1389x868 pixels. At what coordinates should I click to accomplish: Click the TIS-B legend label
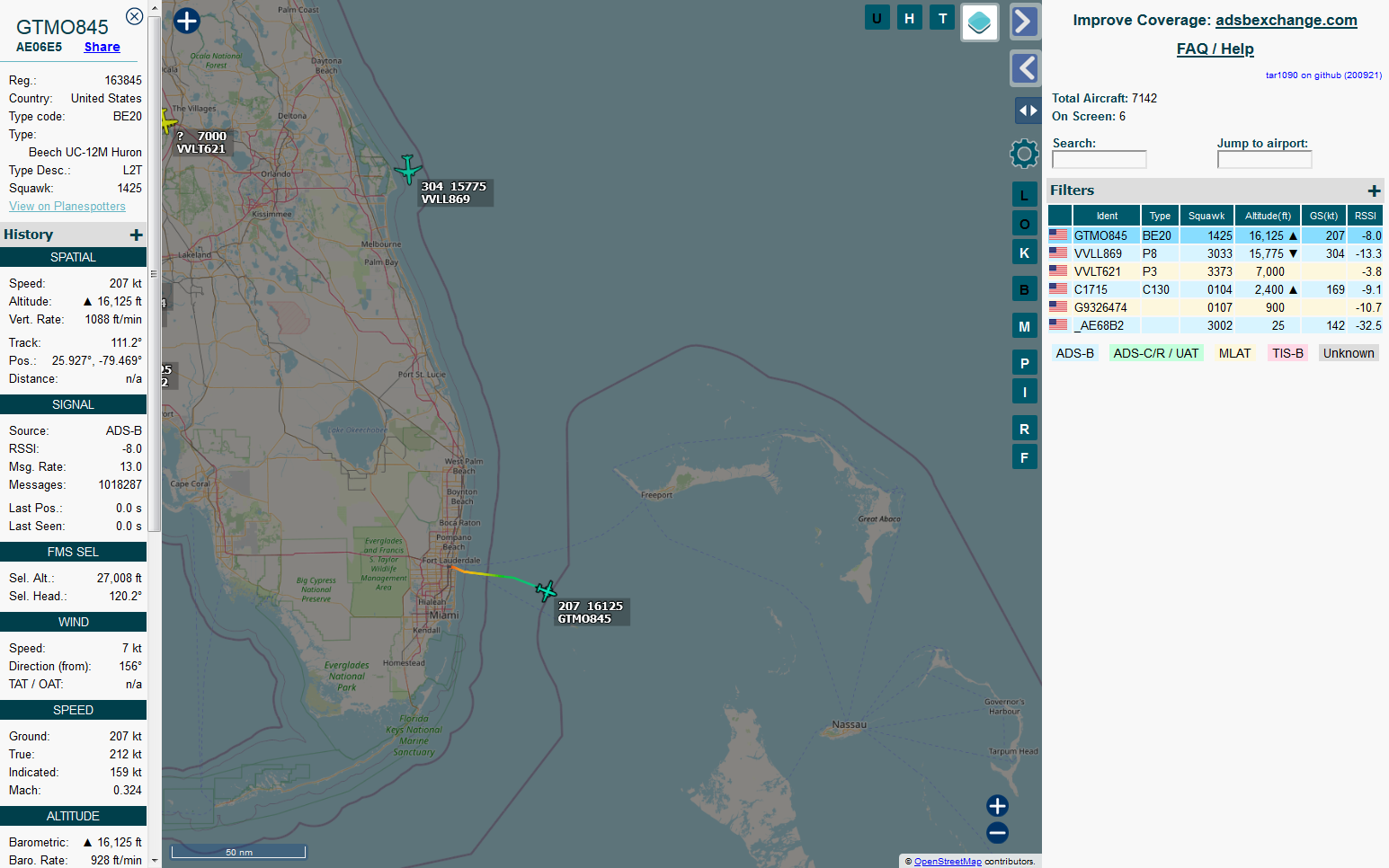click(x=1287, y=353)
